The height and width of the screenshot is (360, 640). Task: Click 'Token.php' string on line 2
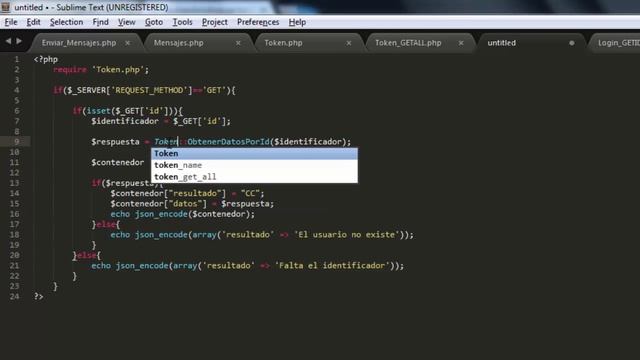118,69
